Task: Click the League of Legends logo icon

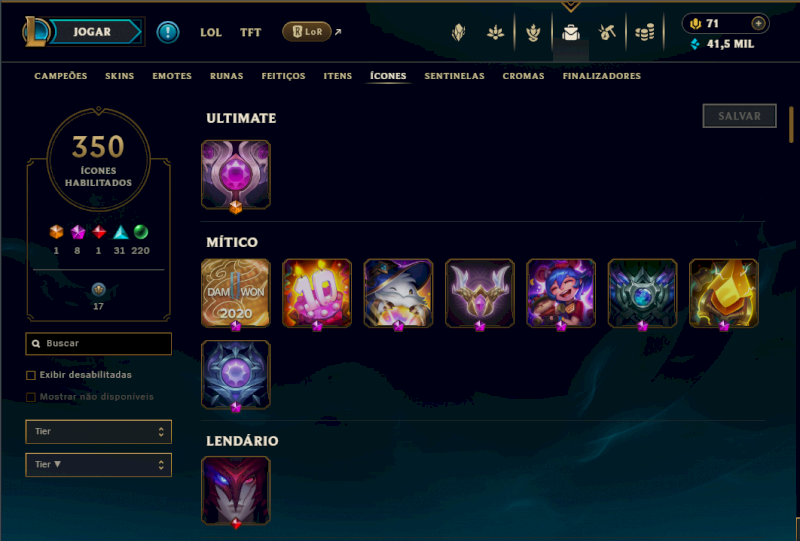Action: click(x=35, y=32)
